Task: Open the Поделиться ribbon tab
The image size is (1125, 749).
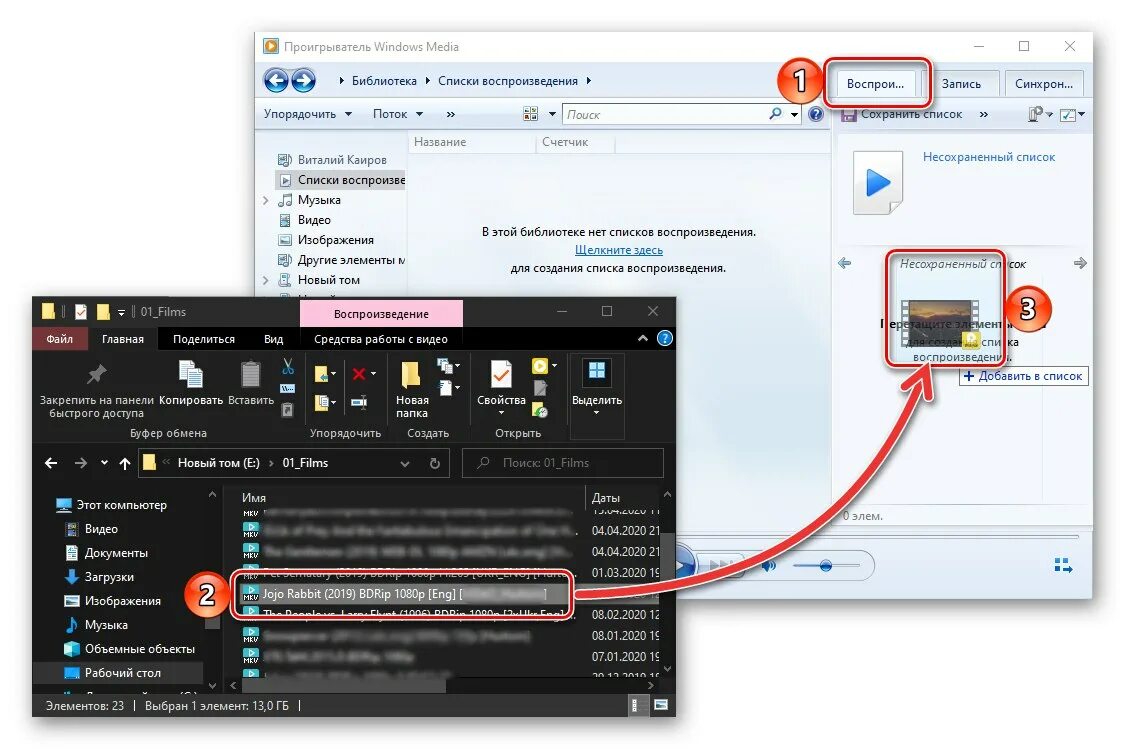Action: coord(204,339)
